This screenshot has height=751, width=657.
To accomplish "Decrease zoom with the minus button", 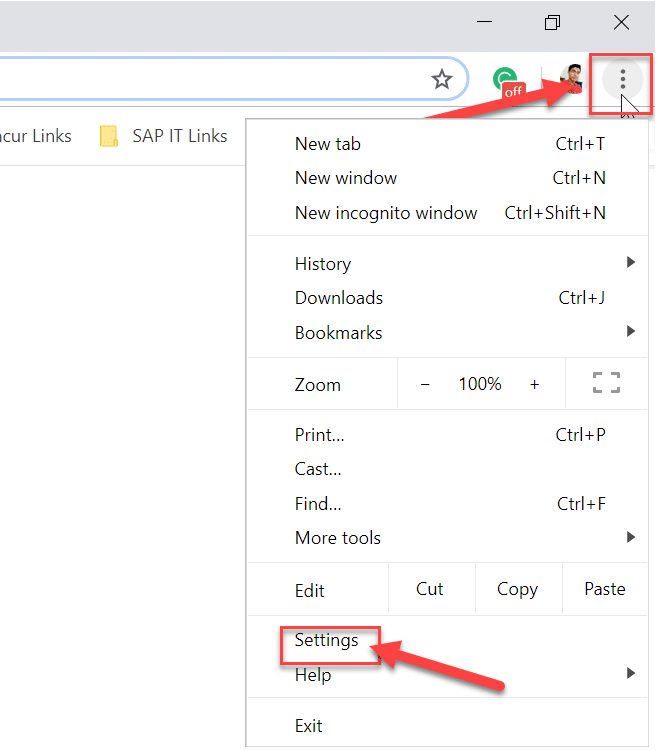I will point(425,384).
